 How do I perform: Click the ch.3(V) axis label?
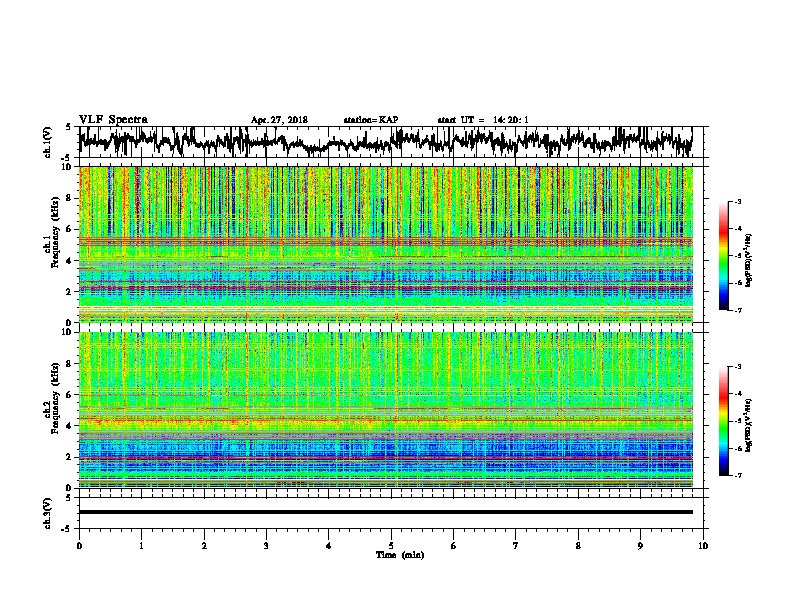[x=47, y=513]
